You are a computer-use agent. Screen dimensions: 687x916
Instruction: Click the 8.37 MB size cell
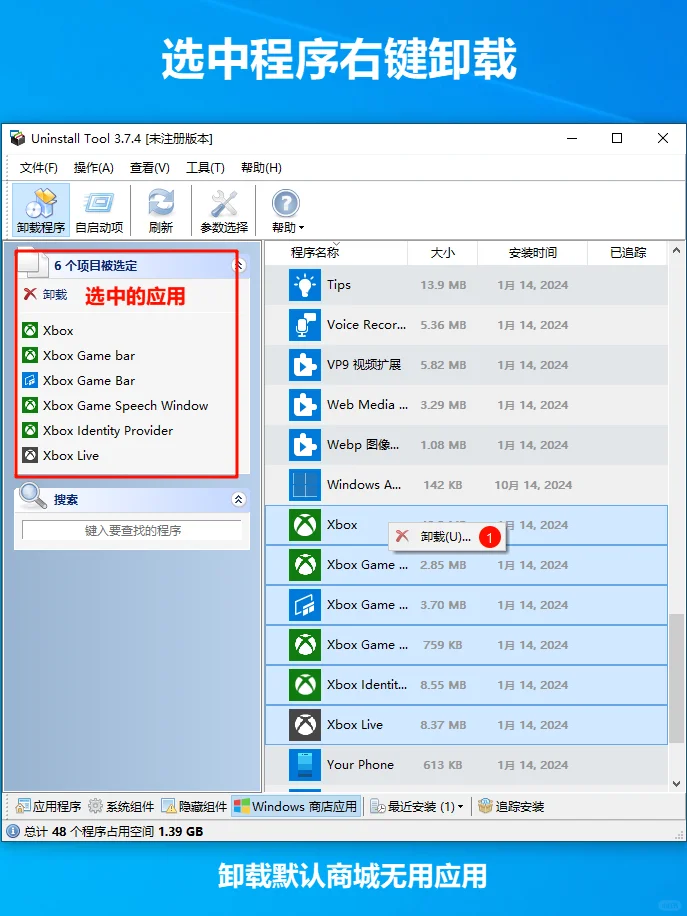click(x=443, y=725)
